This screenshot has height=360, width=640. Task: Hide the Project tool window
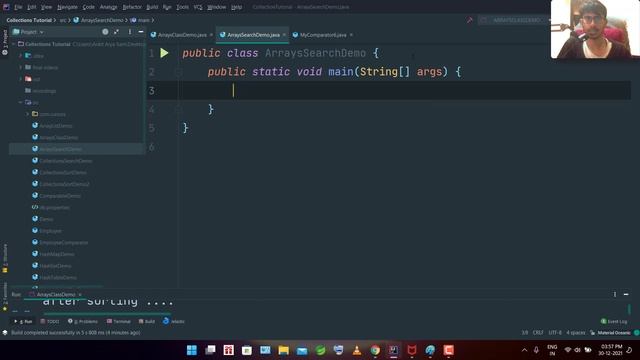141,32
